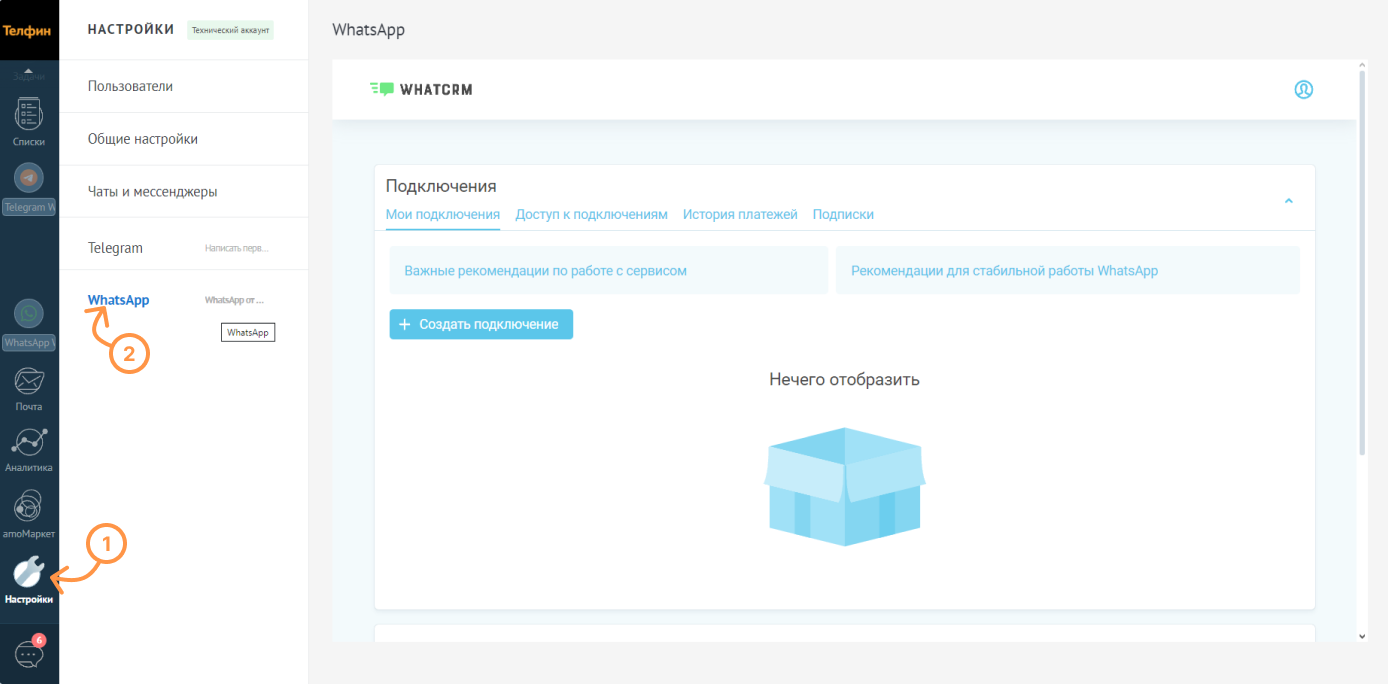Viewport: 1388px width, 684px height.
Task: Click the scrollbar down arrow
Action: point(1362,636)
